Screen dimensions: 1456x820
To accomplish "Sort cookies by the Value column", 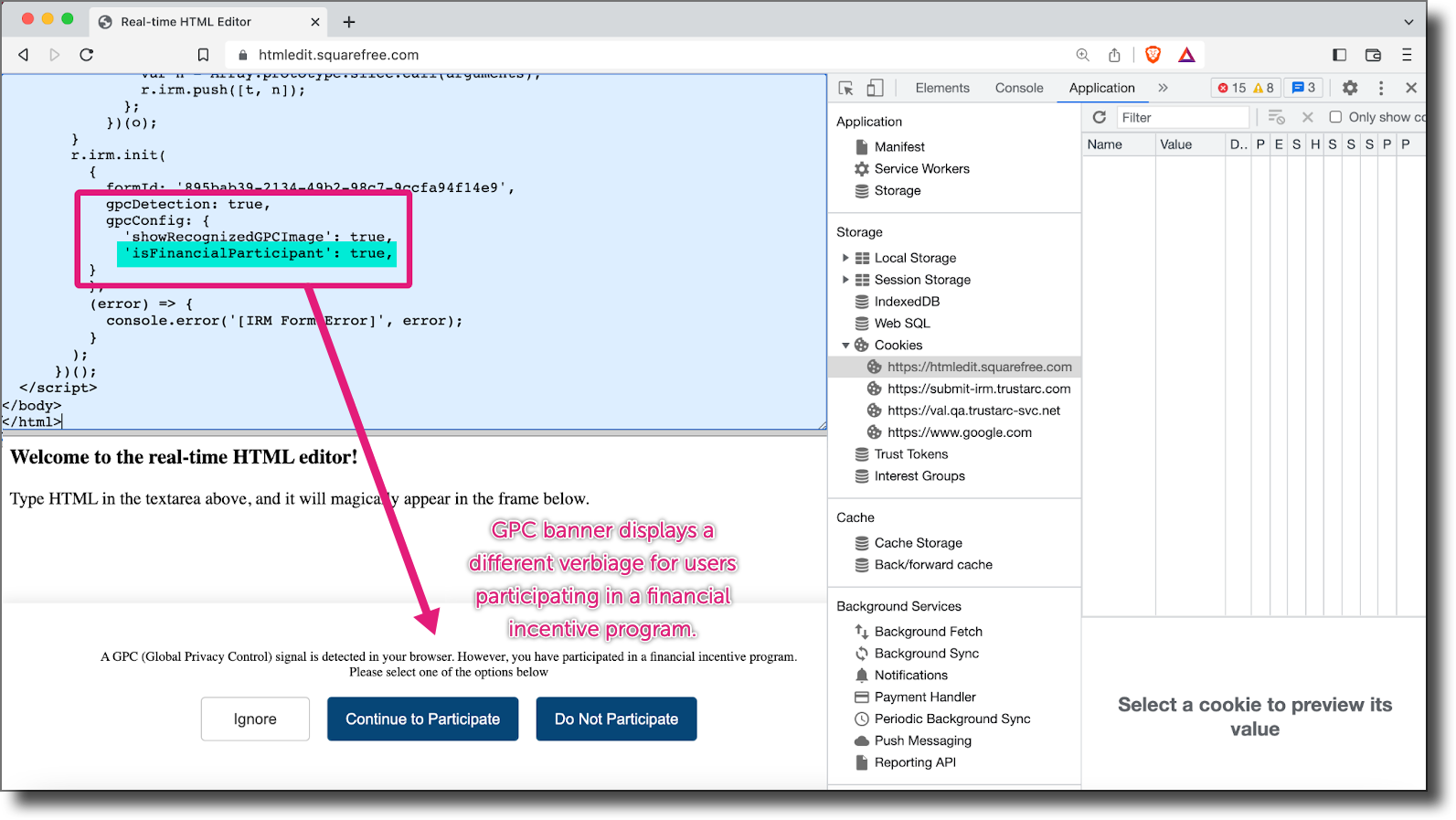I will point(1189,144).
